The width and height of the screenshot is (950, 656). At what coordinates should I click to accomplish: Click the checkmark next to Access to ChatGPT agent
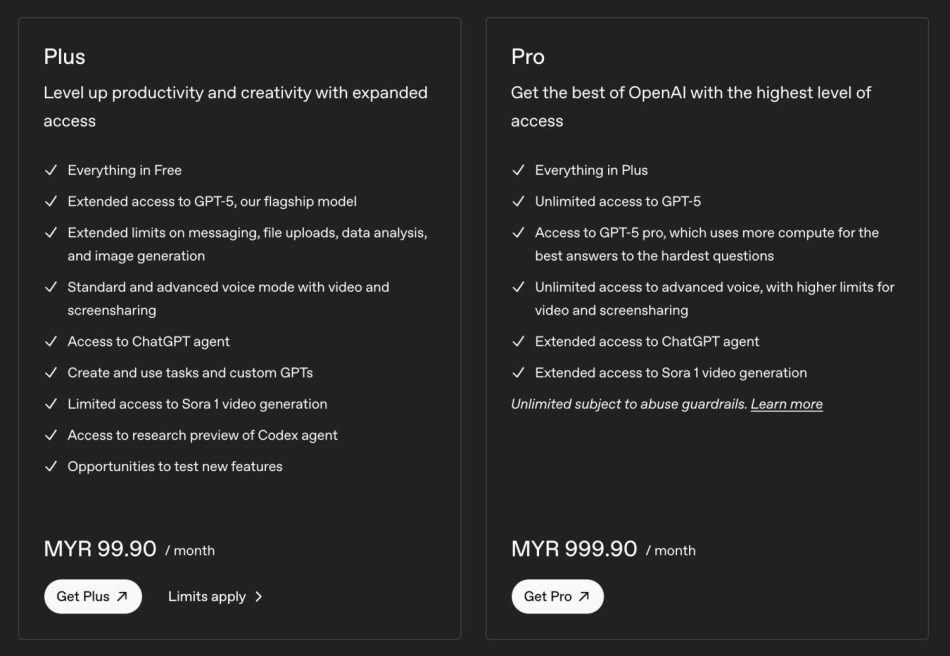coord(50,340)
